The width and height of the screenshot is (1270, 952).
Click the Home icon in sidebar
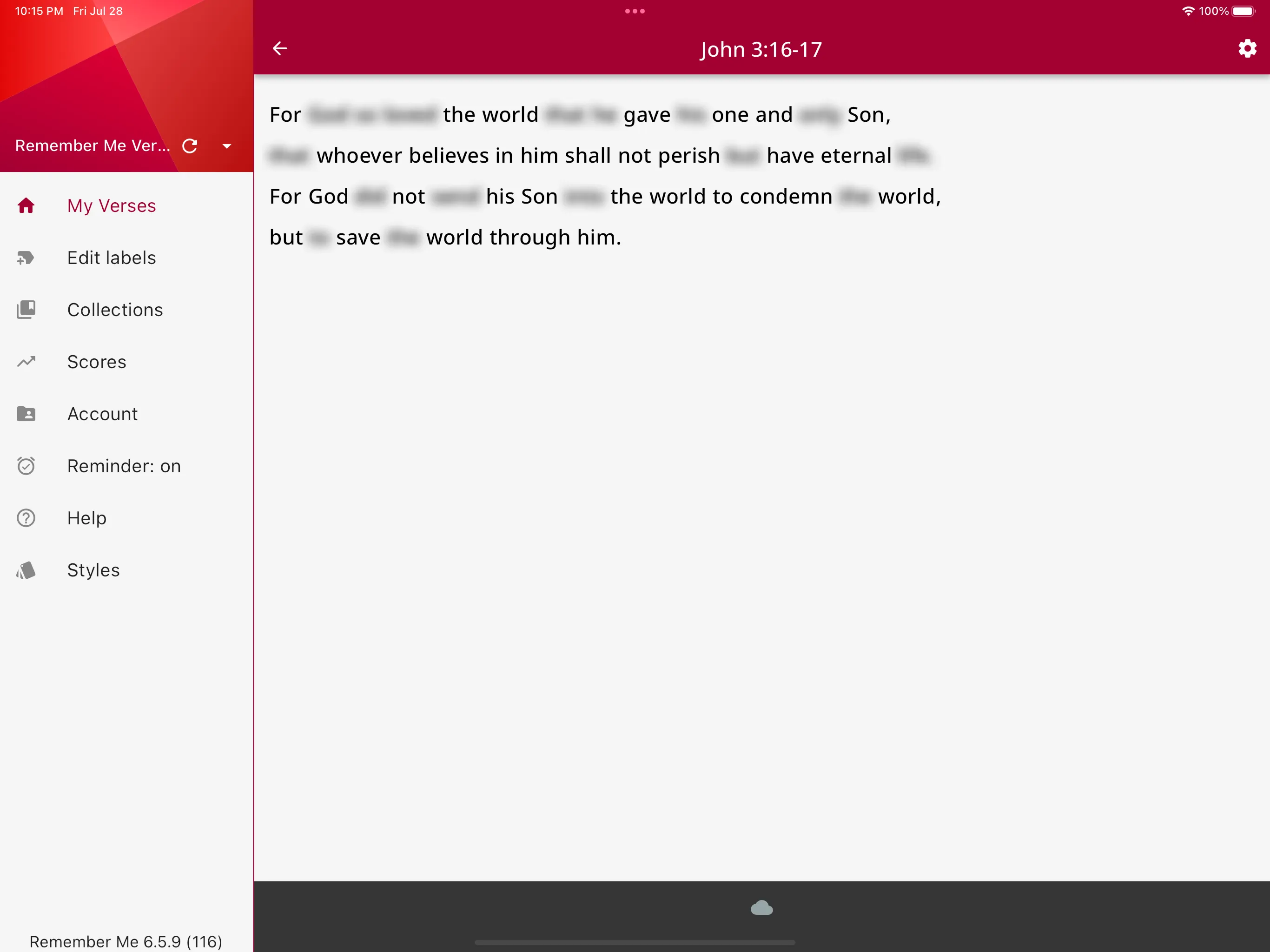click(x=26, y=205)
